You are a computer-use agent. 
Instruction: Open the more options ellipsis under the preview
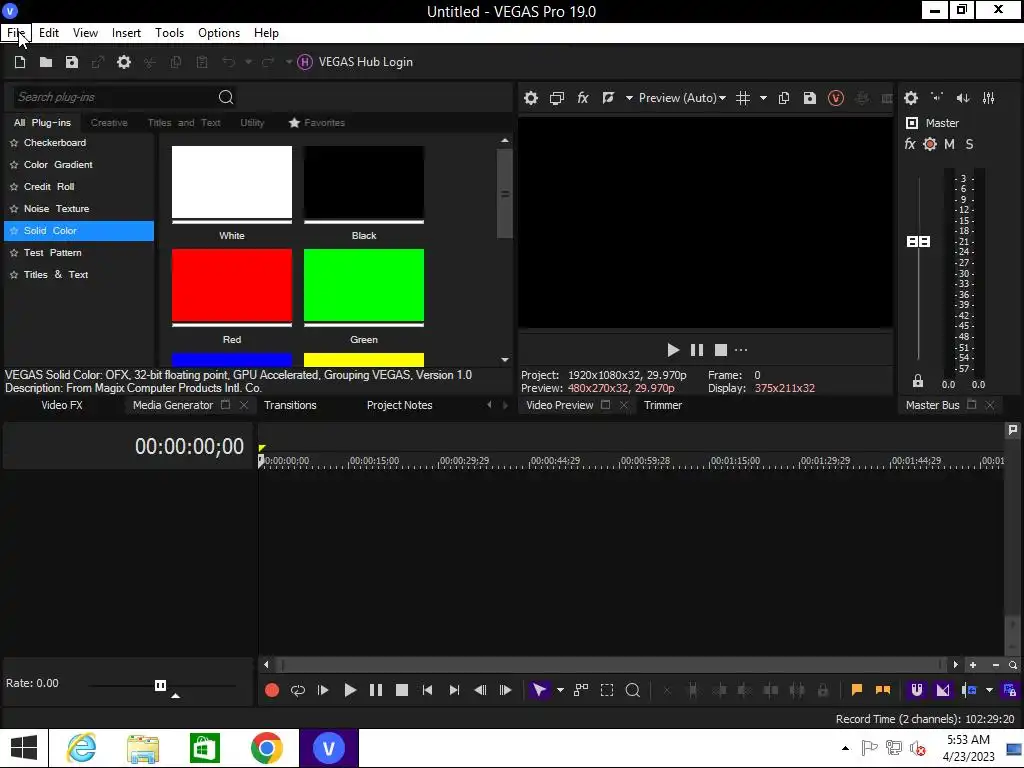741,350
